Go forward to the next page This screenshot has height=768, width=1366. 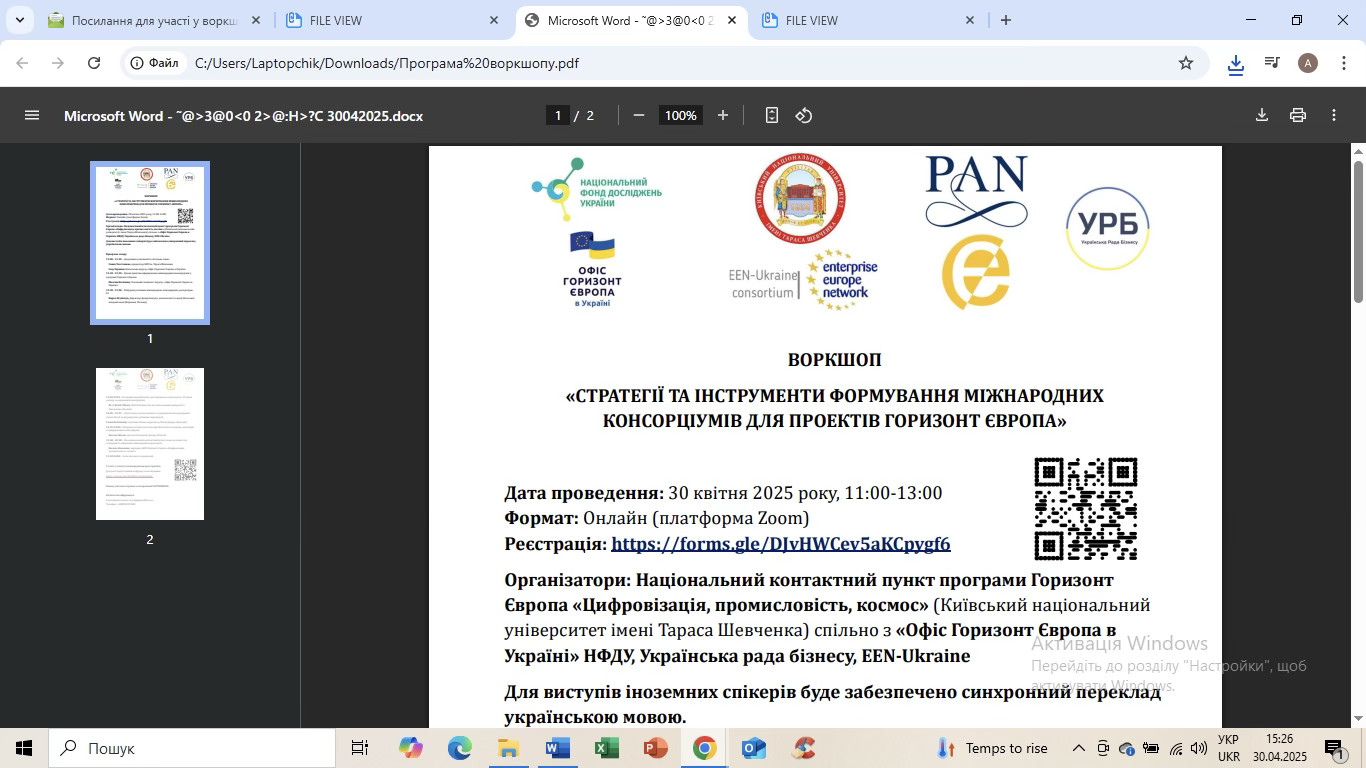click(58, 63)
